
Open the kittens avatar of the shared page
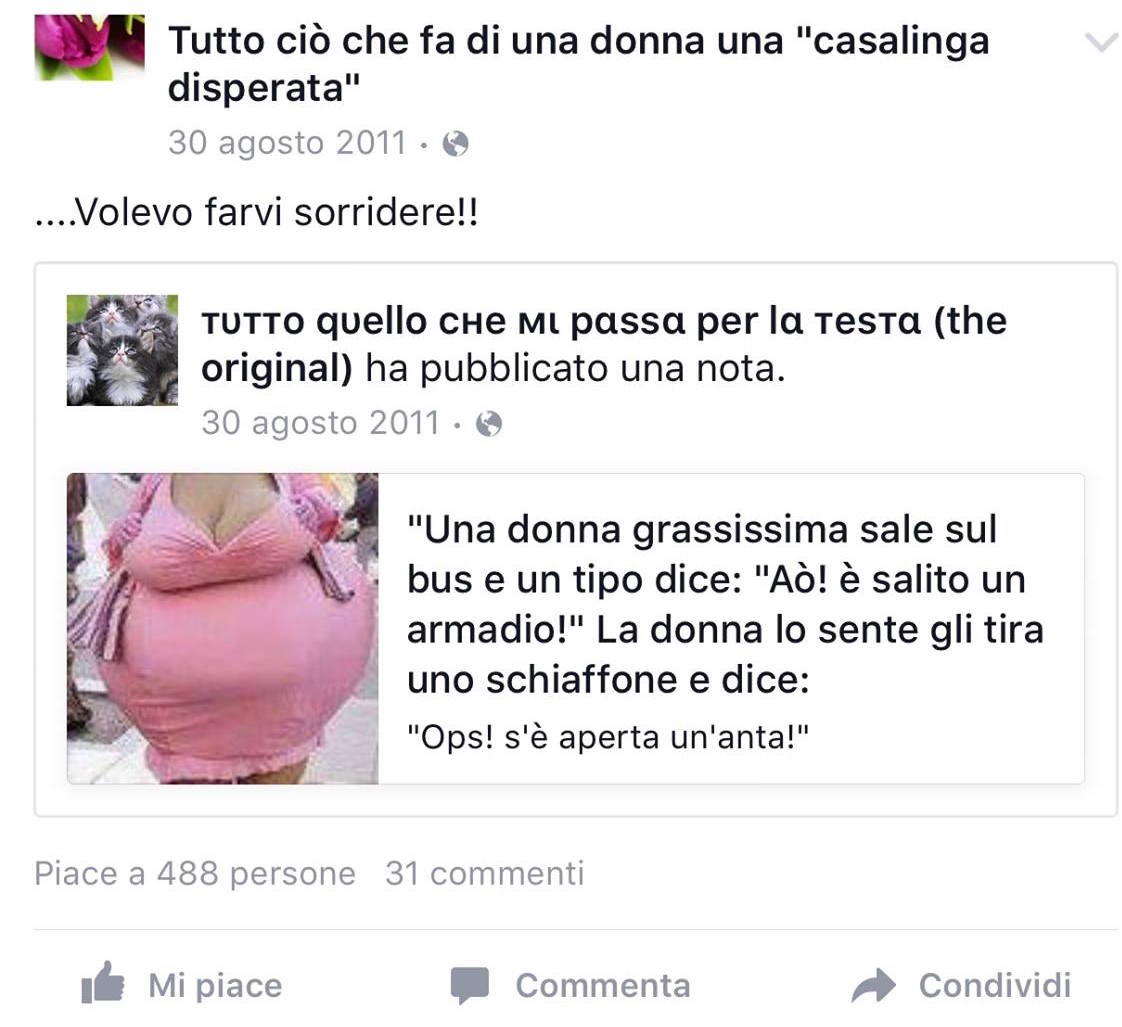coord(122,350)
